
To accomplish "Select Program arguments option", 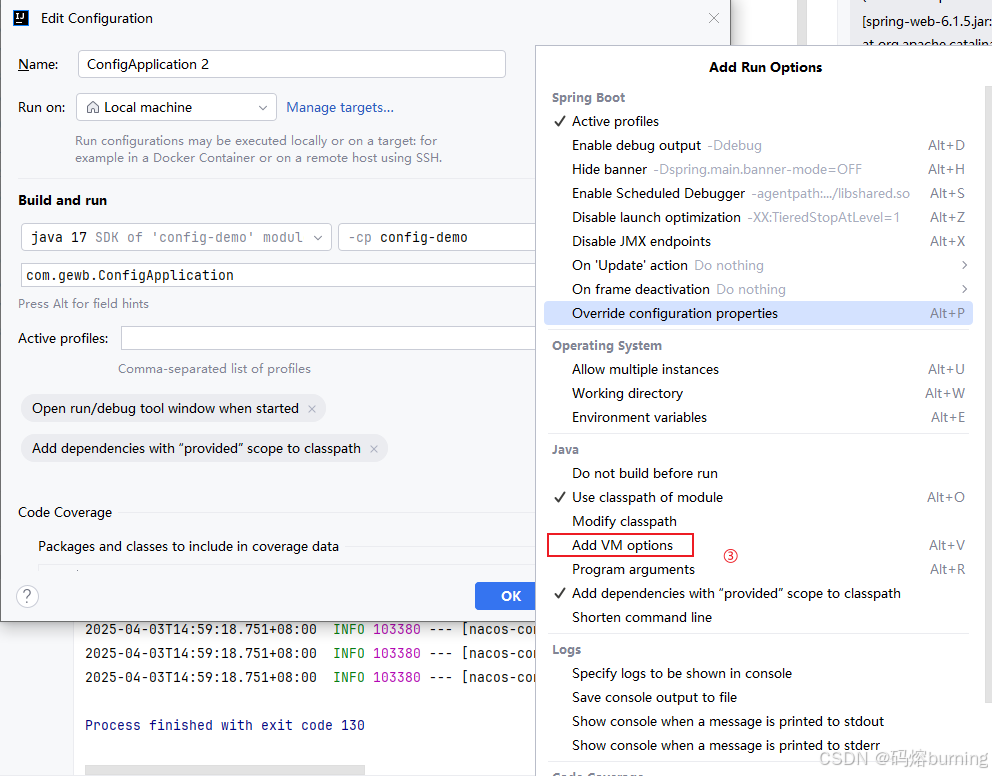I will click(758, 569).
